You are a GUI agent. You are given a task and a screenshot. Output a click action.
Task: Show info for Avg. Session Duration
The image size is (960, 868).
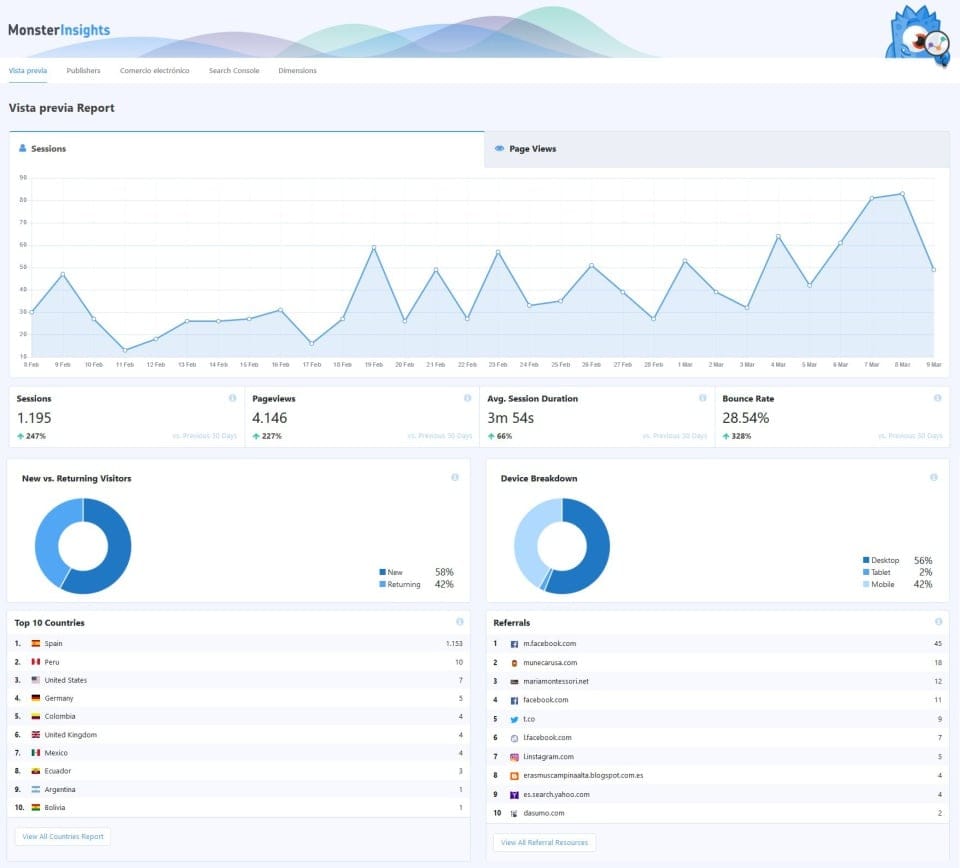(702, 398)
